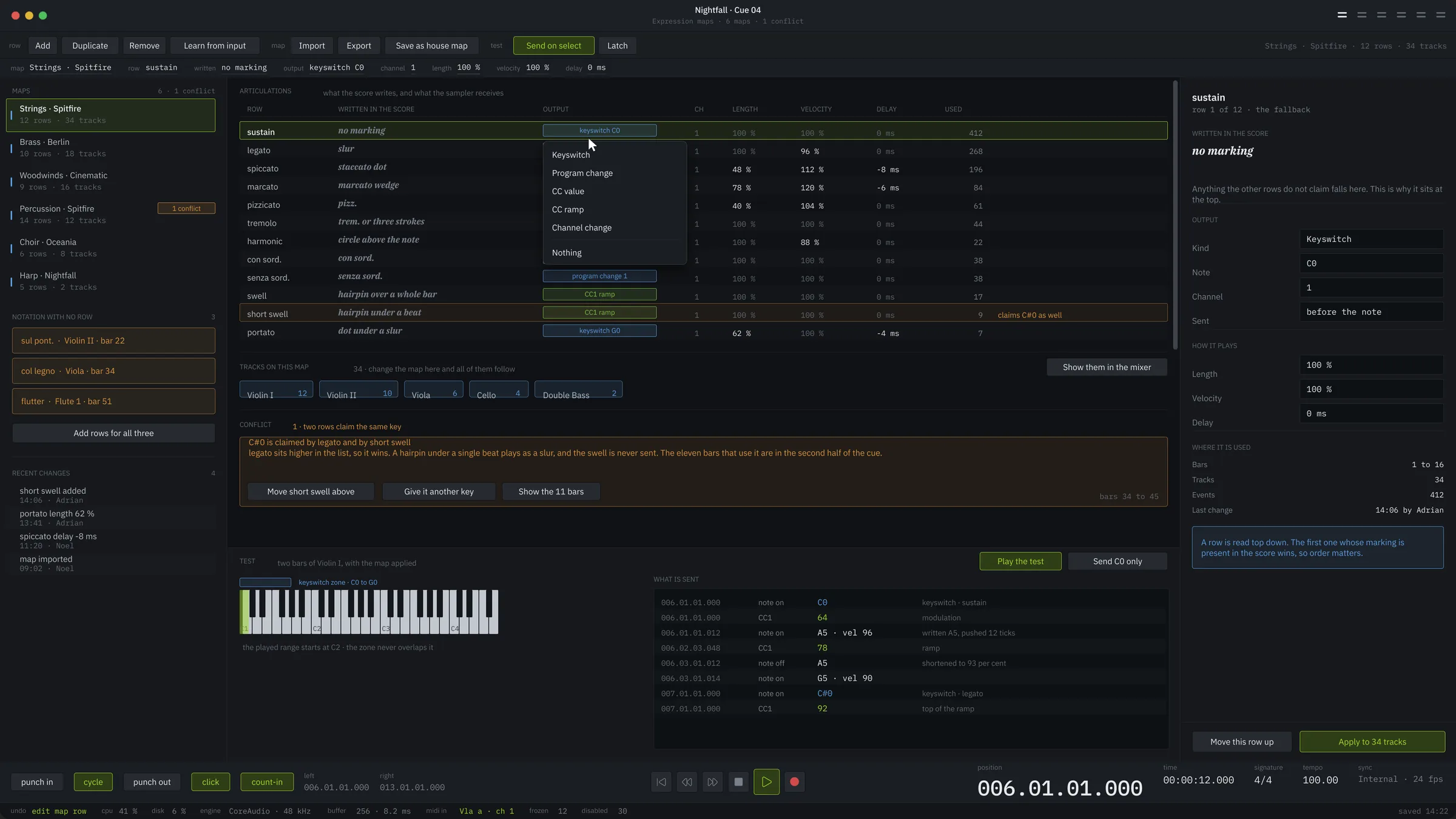The width and height of the screenshot is (1456, 819).
Task: Click Learn from input
Action: 215,45
